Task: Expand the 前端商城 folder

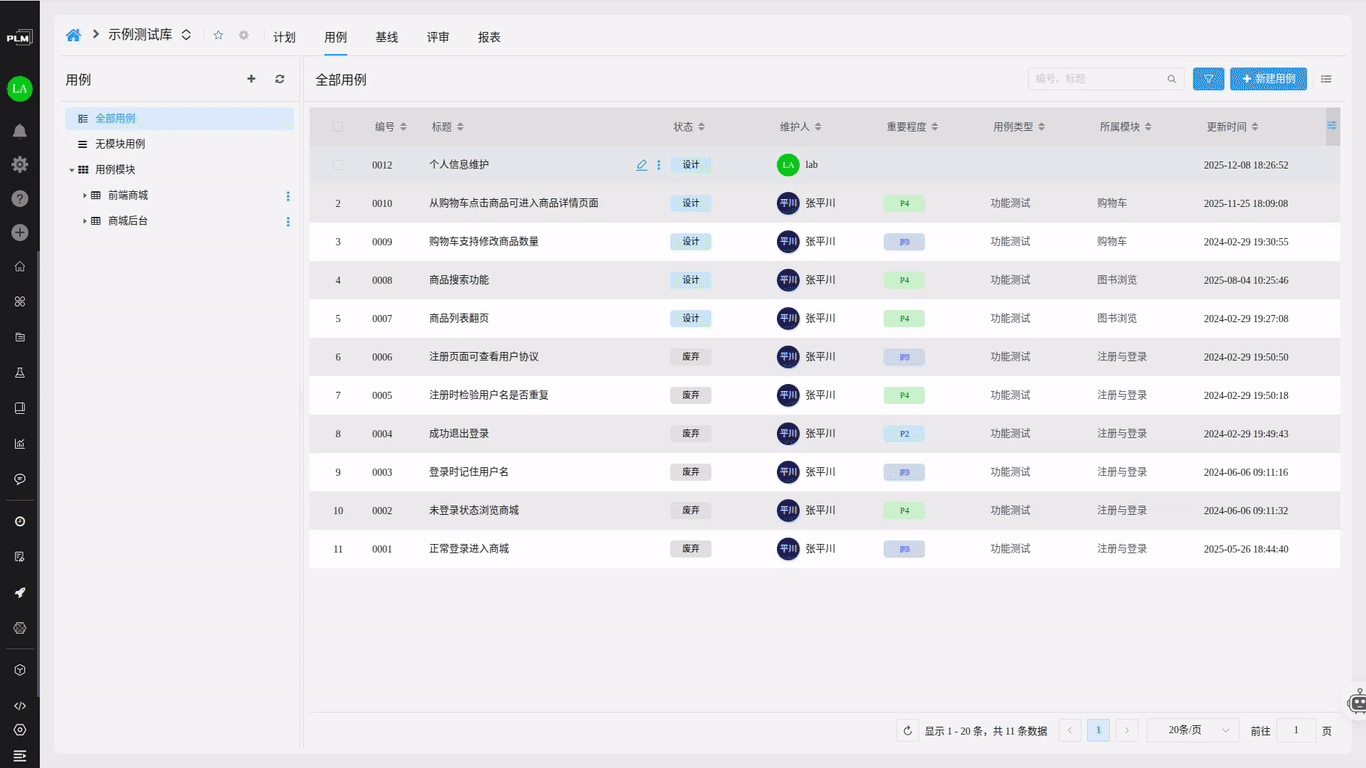Action: tap(83, 196)
